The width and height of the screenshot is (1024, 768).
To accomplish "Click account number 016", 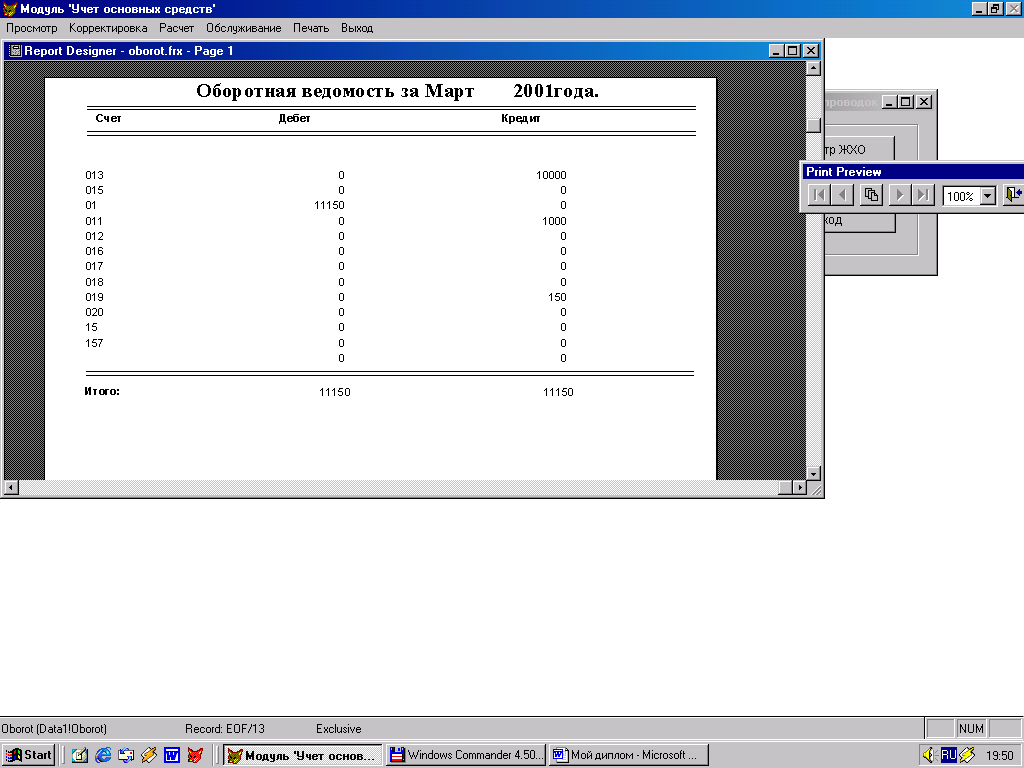I will [x=94, y=251].
